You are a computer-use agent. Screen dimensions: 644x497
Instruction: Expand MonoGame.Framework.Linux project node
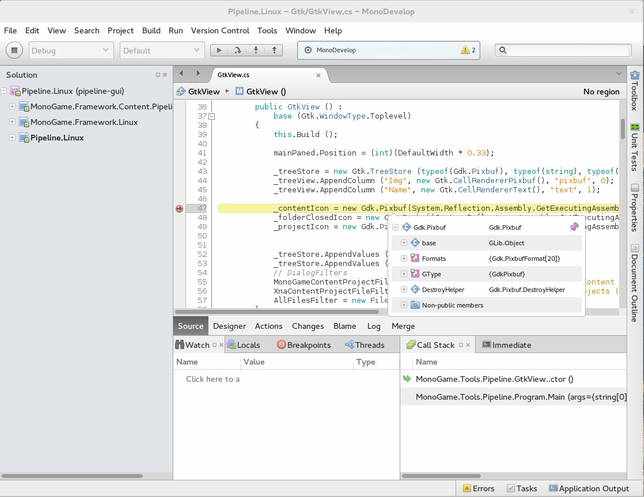click(x=12, y=122)
